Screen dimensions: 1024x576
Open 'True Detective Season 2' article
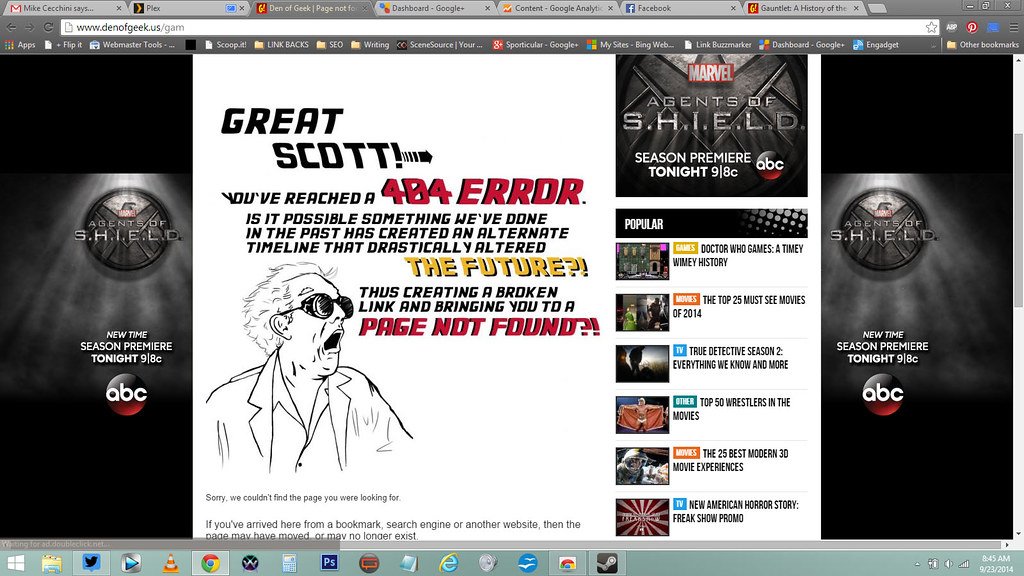tap(730, 358)
